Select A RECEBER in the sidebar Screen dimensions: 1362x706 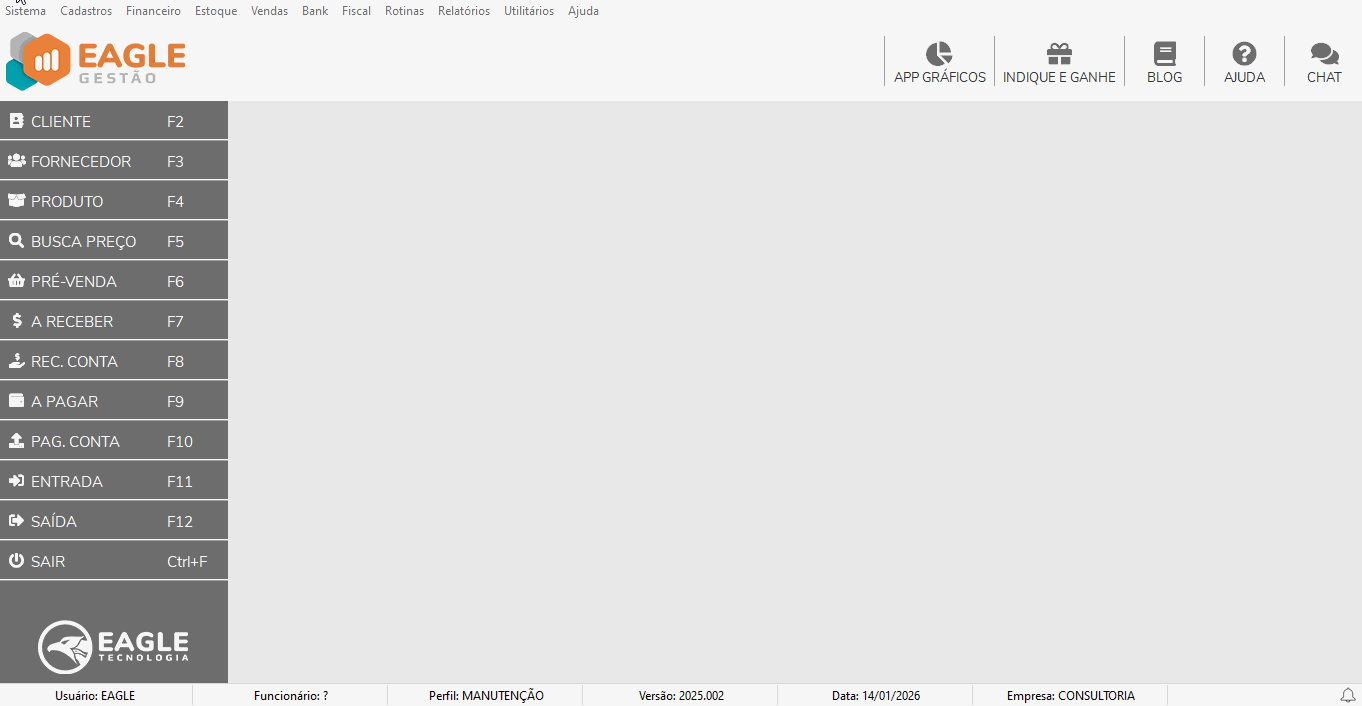coord(113,321)
